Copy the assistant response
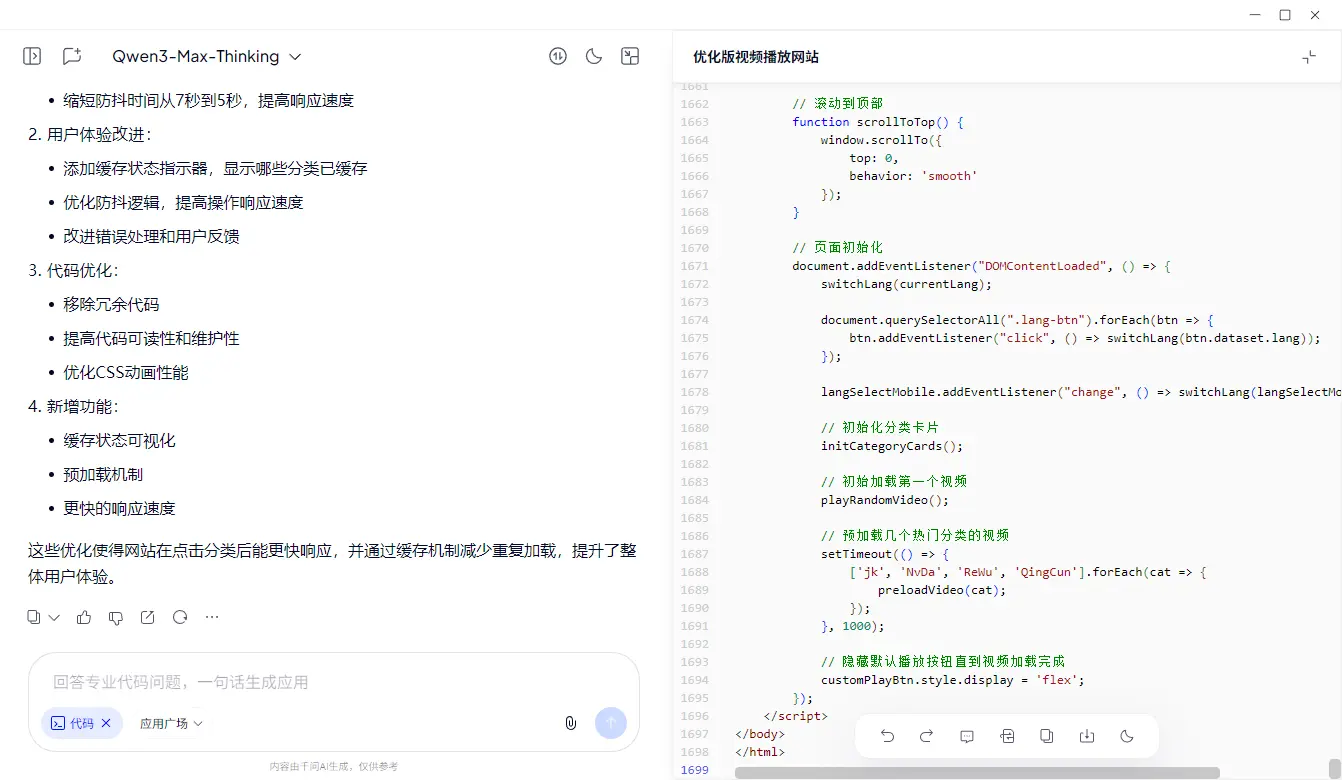1342x780 pixels. click(x=34, y=617)
